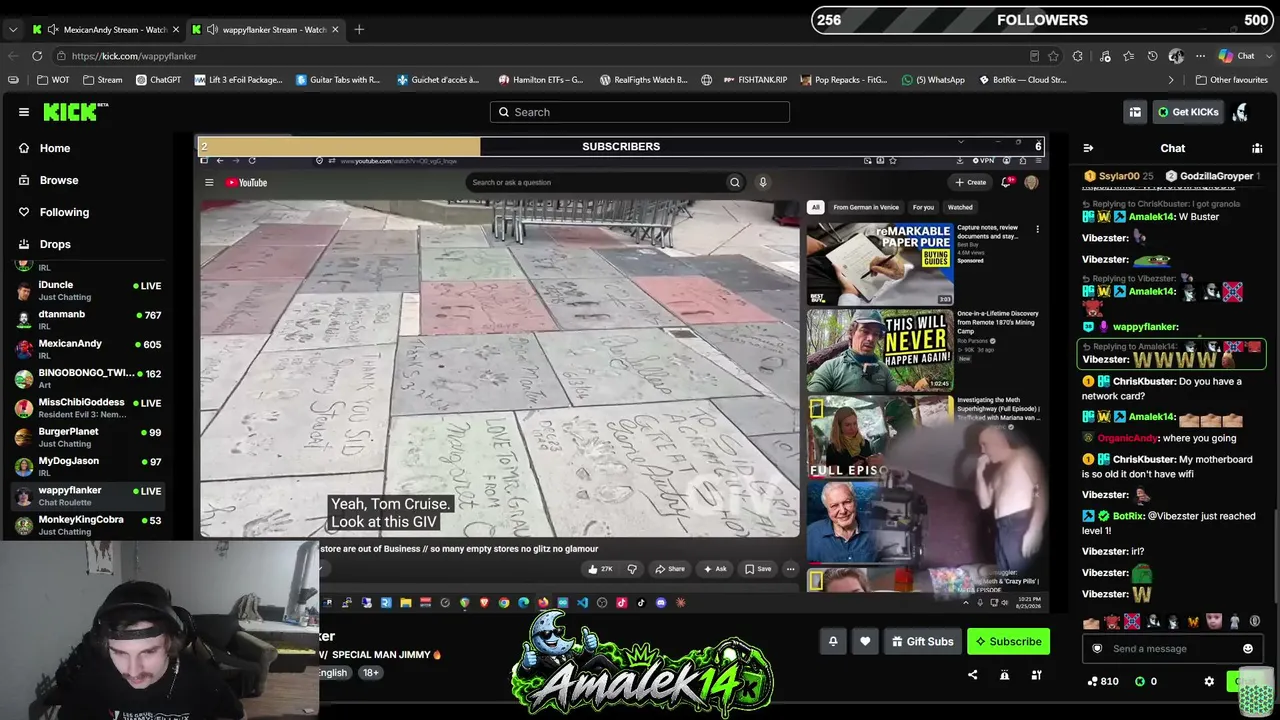
Task: Open the ChatGPT bookmark
Action: (158, 80)
